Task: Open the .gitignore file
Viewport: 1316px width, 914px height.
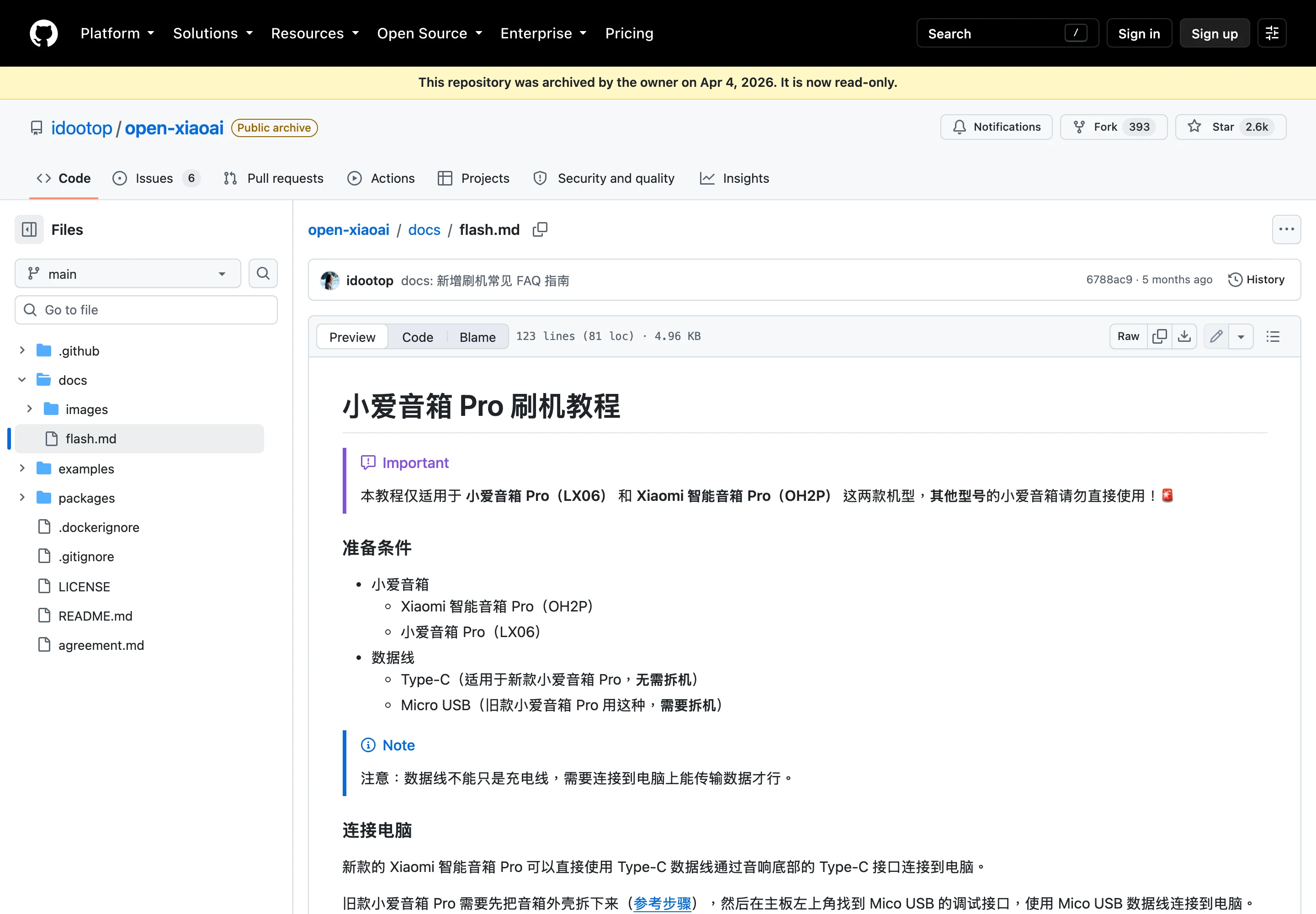Action: 86,557
